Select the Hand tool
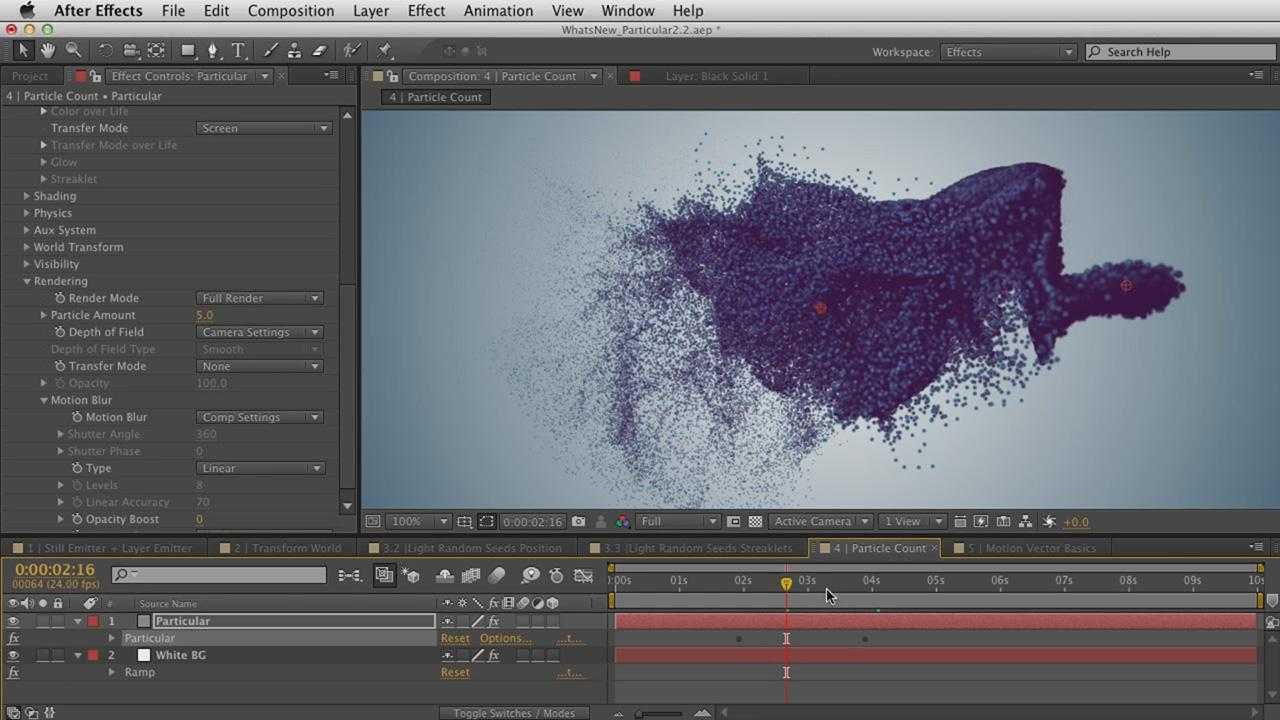Image resolution: width=1280 pixels, height=720 pixels. [x=48, y=50]
